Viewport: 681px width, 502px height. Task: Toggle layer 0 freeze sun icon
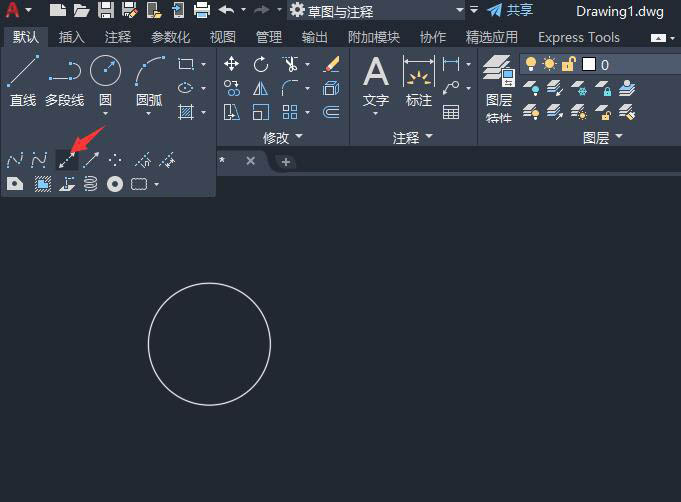[x=549, y=64]
